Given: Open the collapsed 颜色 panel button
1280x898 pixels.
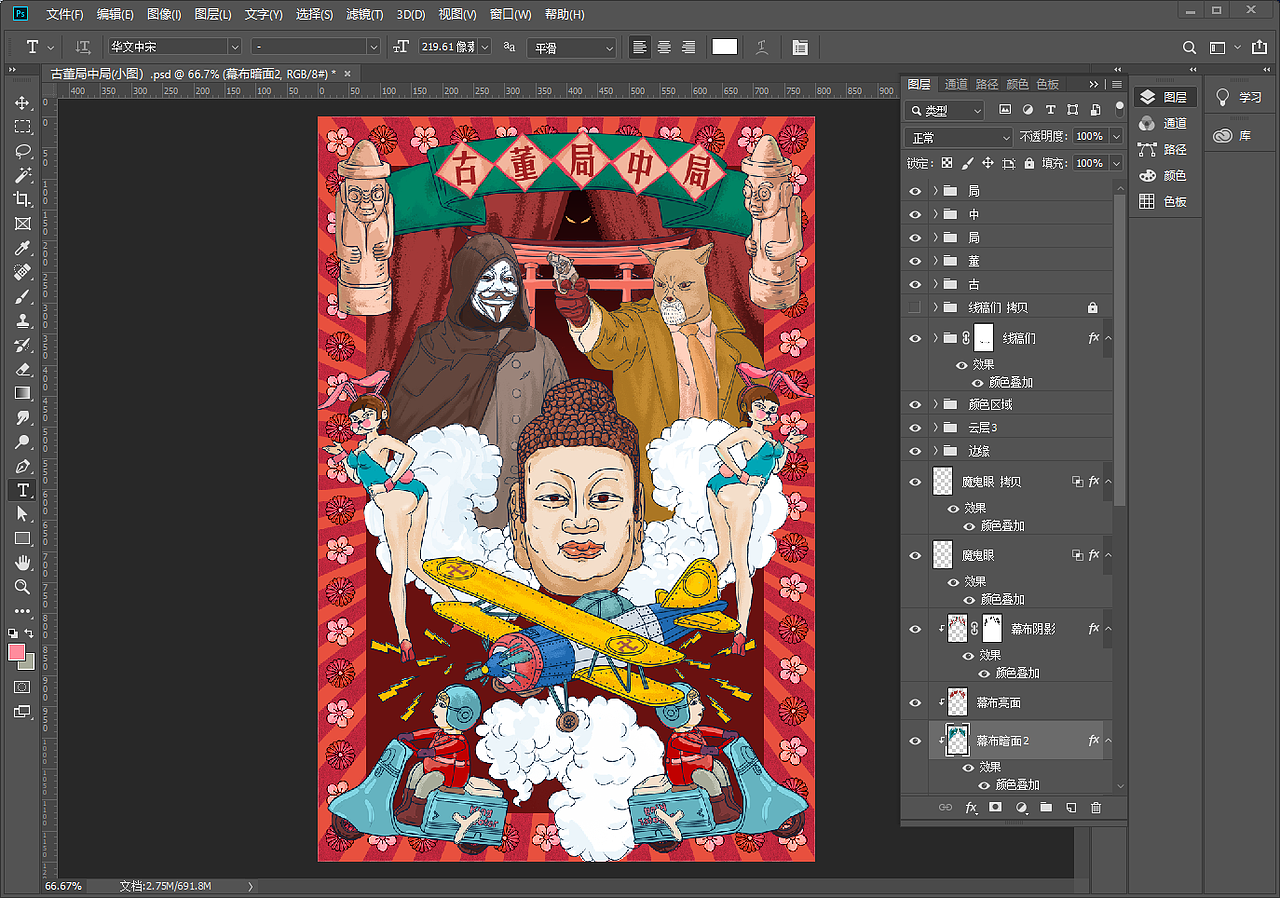Looking at the screenshot, I should coord(1163,175).
